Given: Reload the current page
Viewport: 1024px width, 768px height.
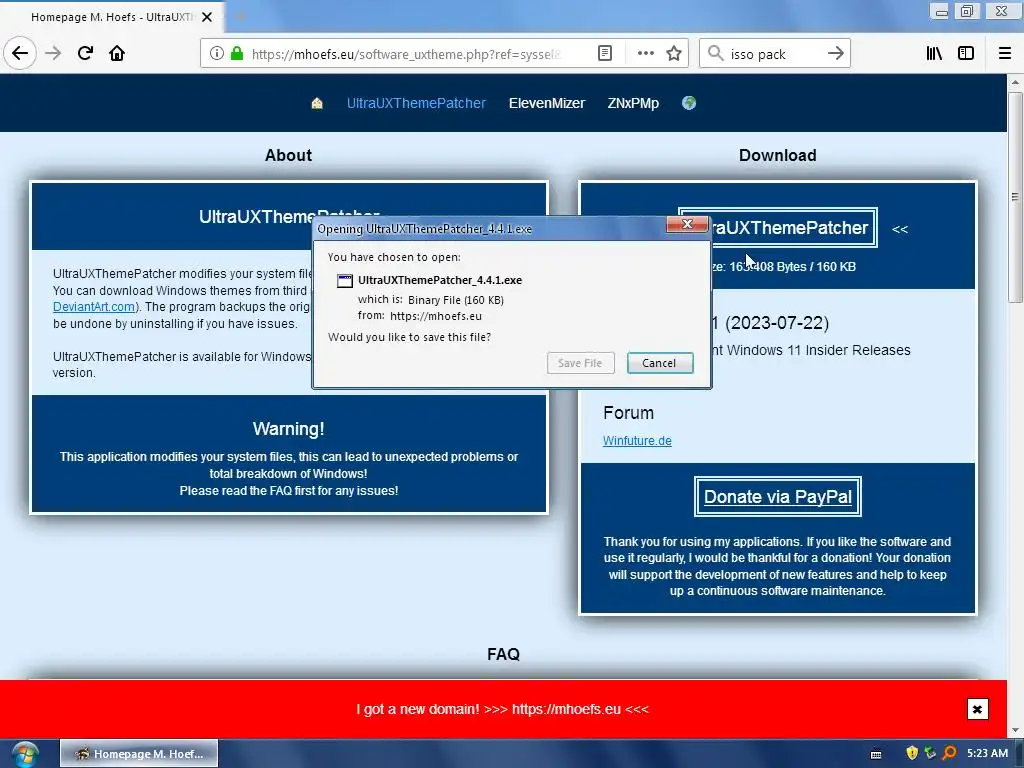Looking at the screenshot, I should point(86,54).
